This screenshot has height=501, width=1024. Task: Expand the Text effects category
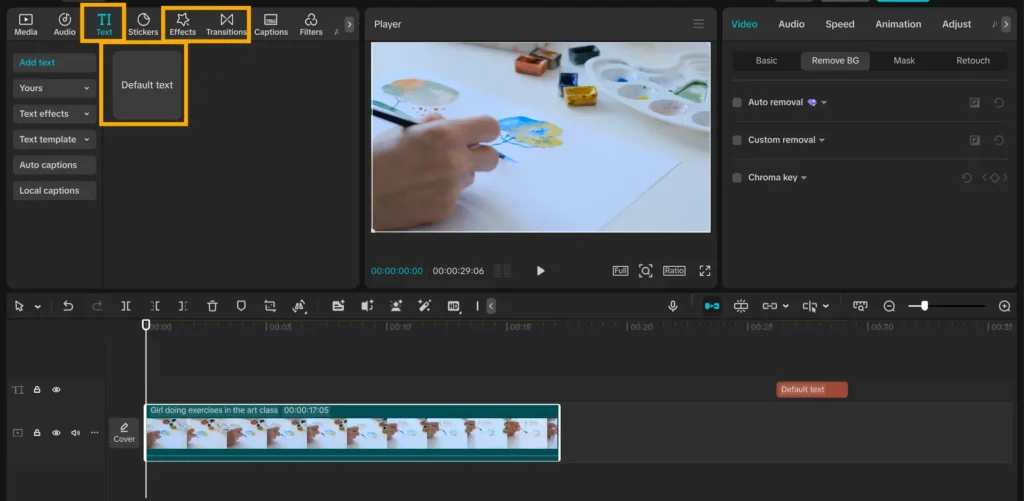tap(54, 114)
